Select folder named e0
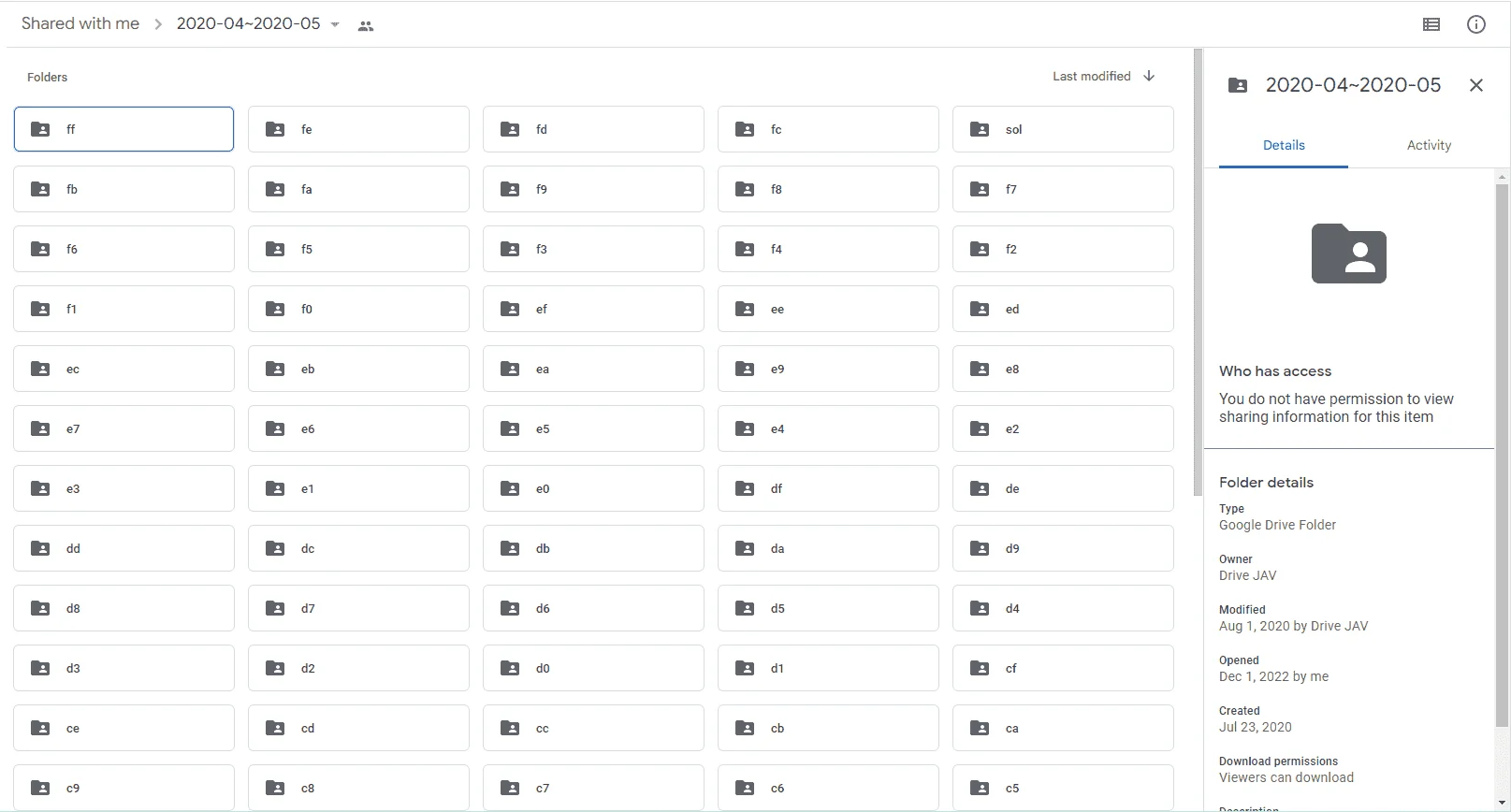This screenshot has width=1511, height=812. (x=593, y=488)
